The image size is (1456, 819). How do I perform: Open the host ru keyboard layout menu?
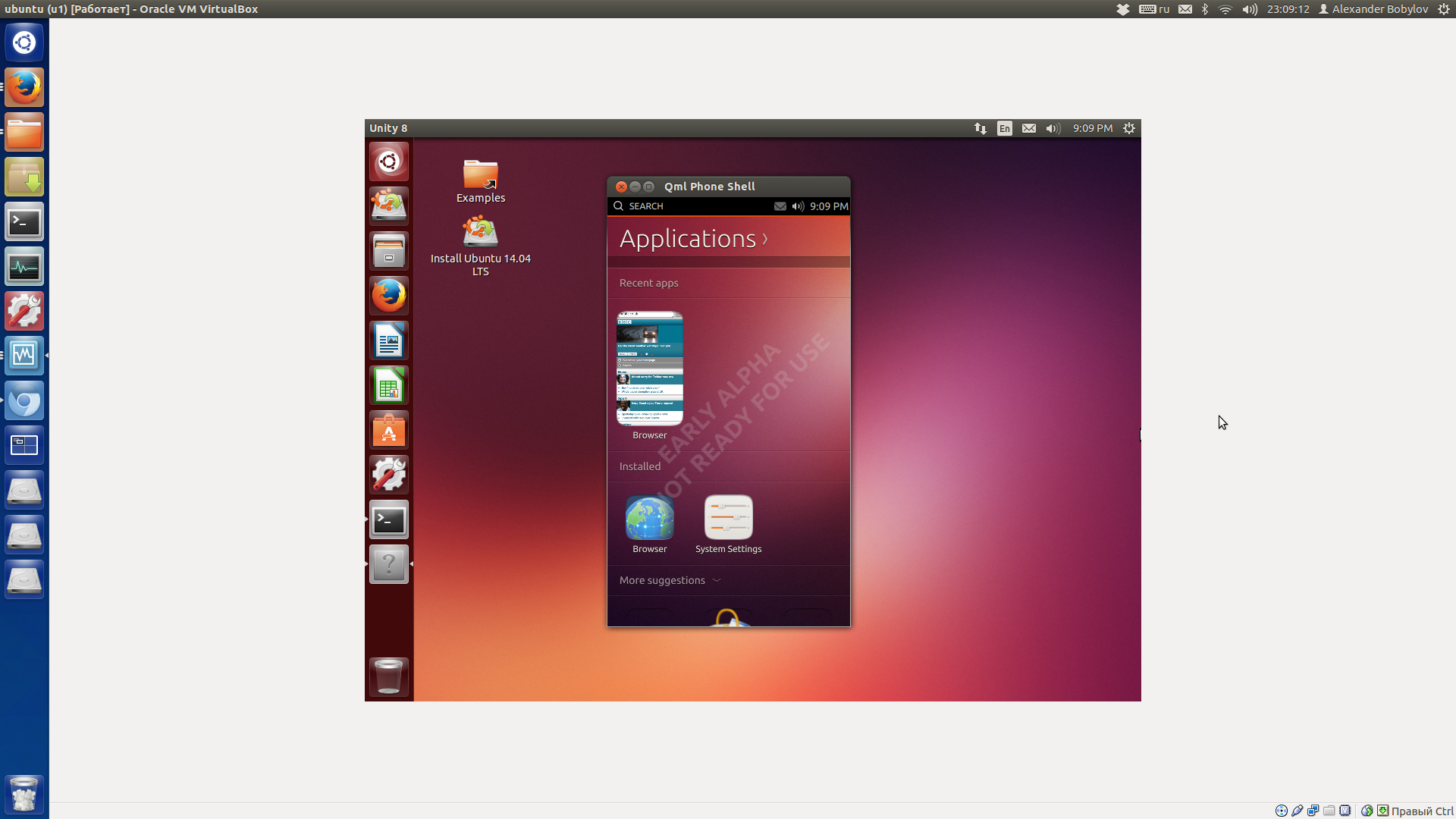[x=1154, y=9]
